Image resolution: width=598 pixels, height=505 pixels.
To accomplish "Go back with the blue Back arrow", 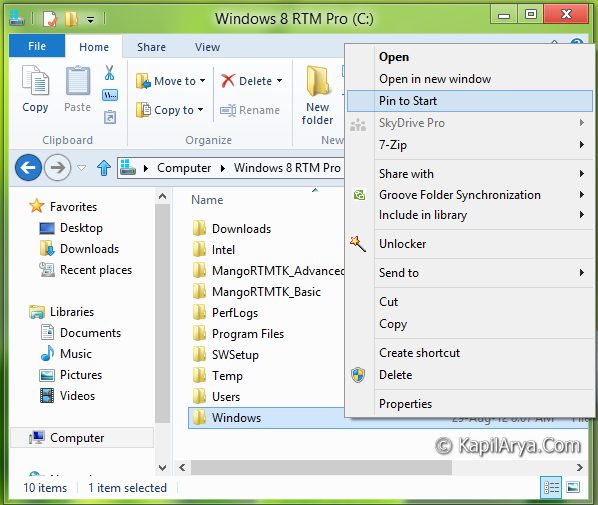I will coord(28,167).
